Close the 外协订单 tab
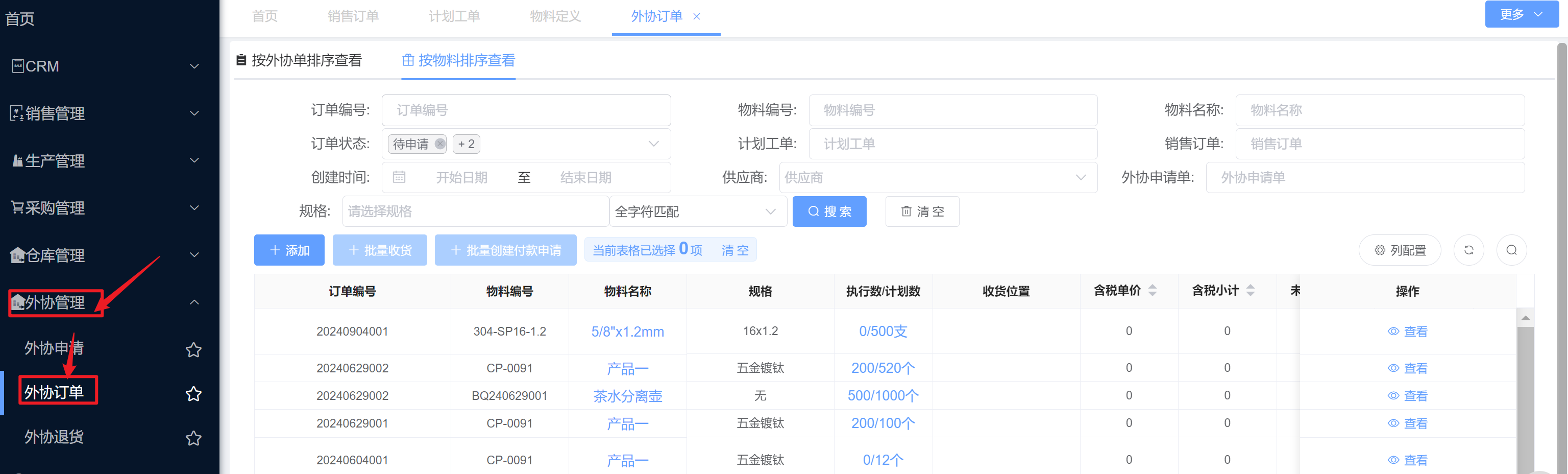 (x=696, y=16)
